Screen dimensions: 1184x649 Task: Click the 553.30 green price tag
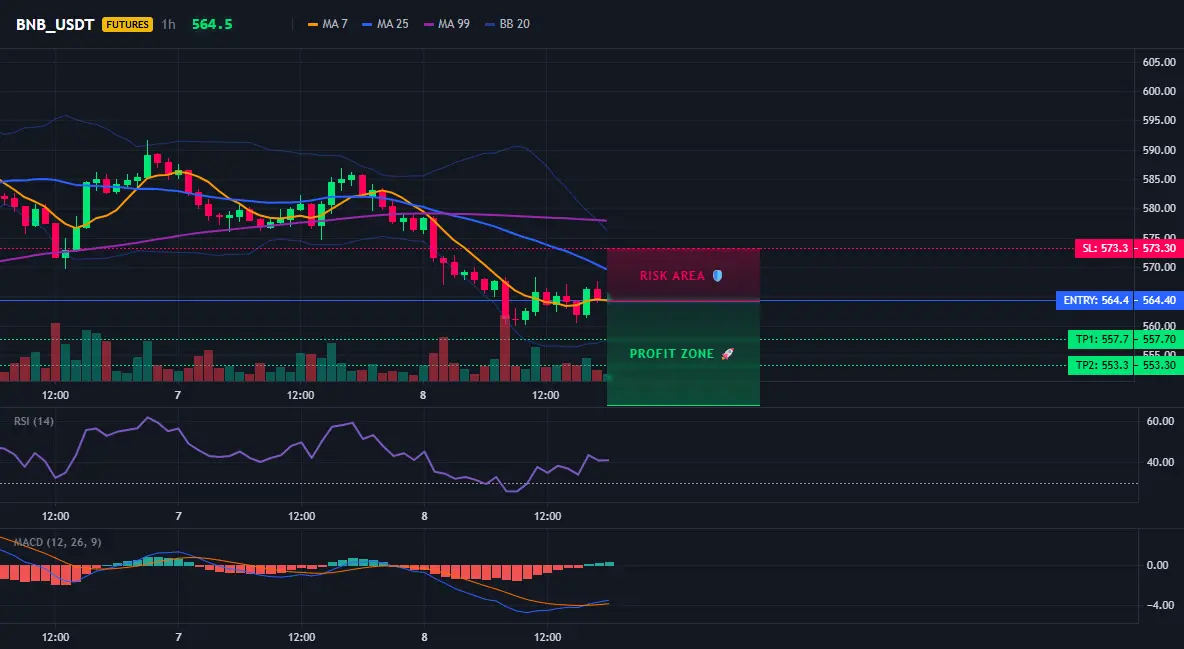pyautogui.click(x=1159, y=366)
